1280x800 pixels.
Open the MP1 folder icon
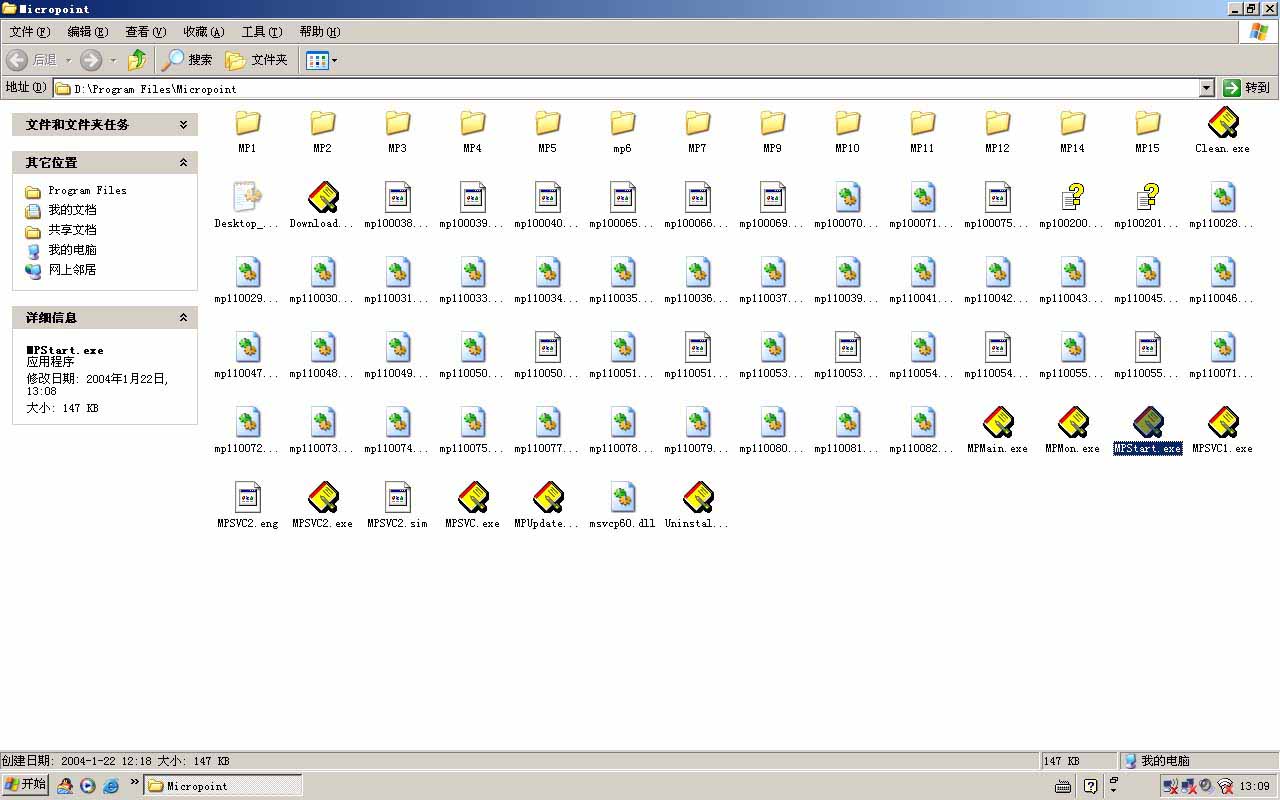(247, 123)
